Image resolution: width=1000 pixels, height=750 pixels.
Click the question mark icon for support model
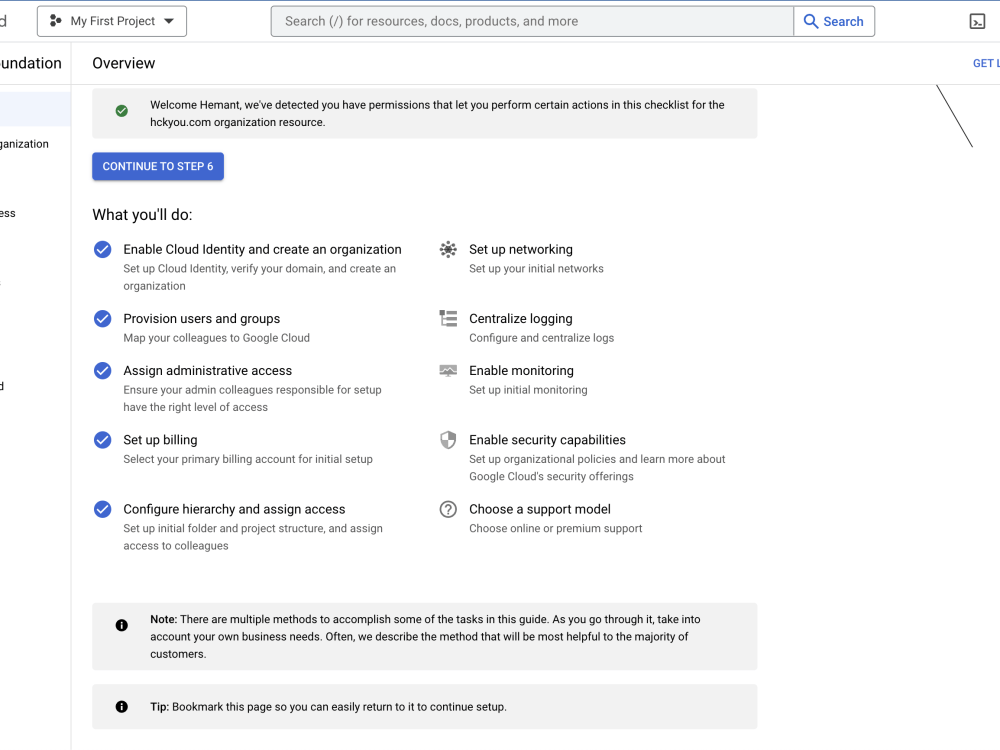coord(447,509)
